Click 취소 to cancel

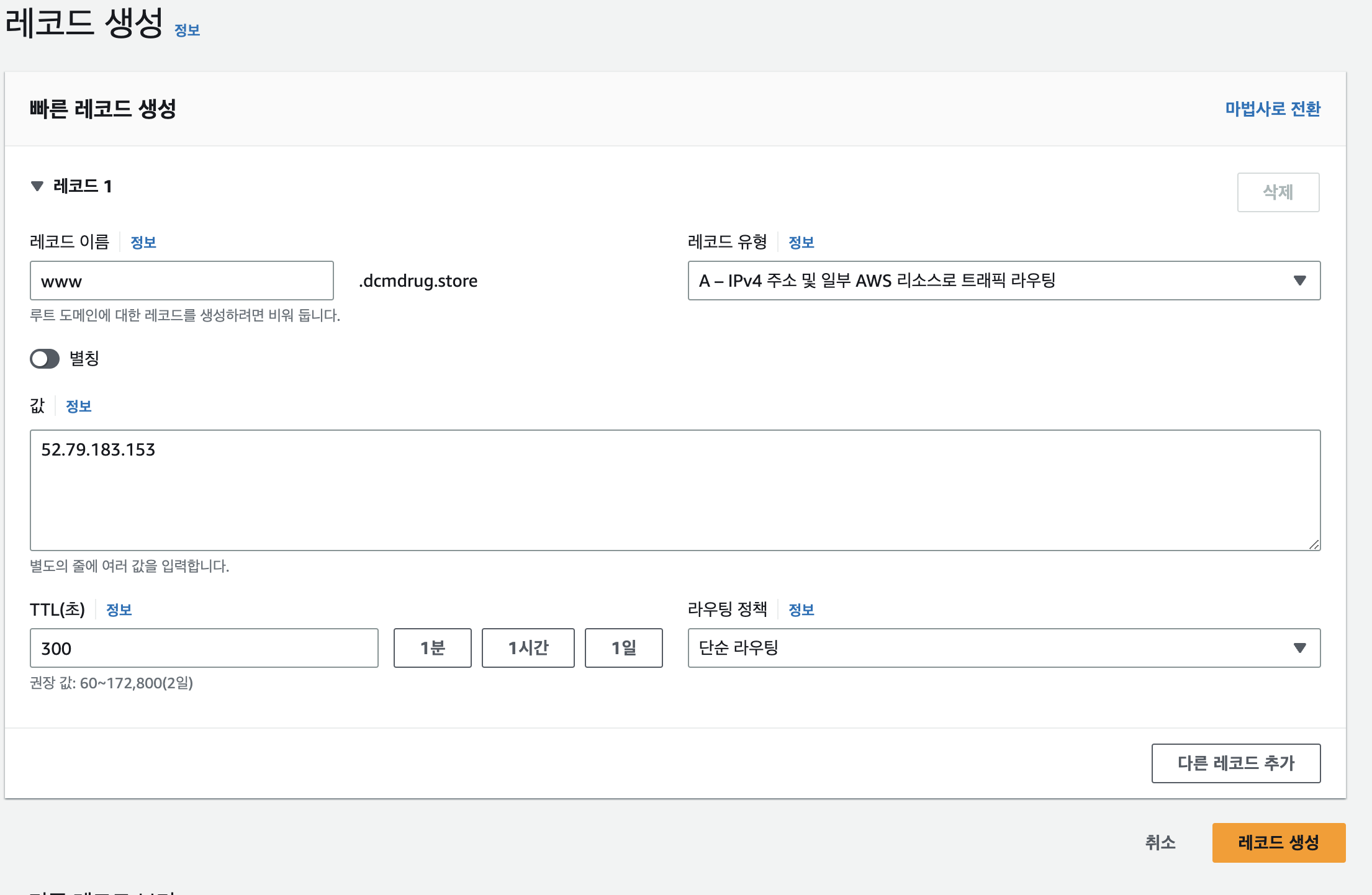pyautogui.click(x=1160, y=842)
